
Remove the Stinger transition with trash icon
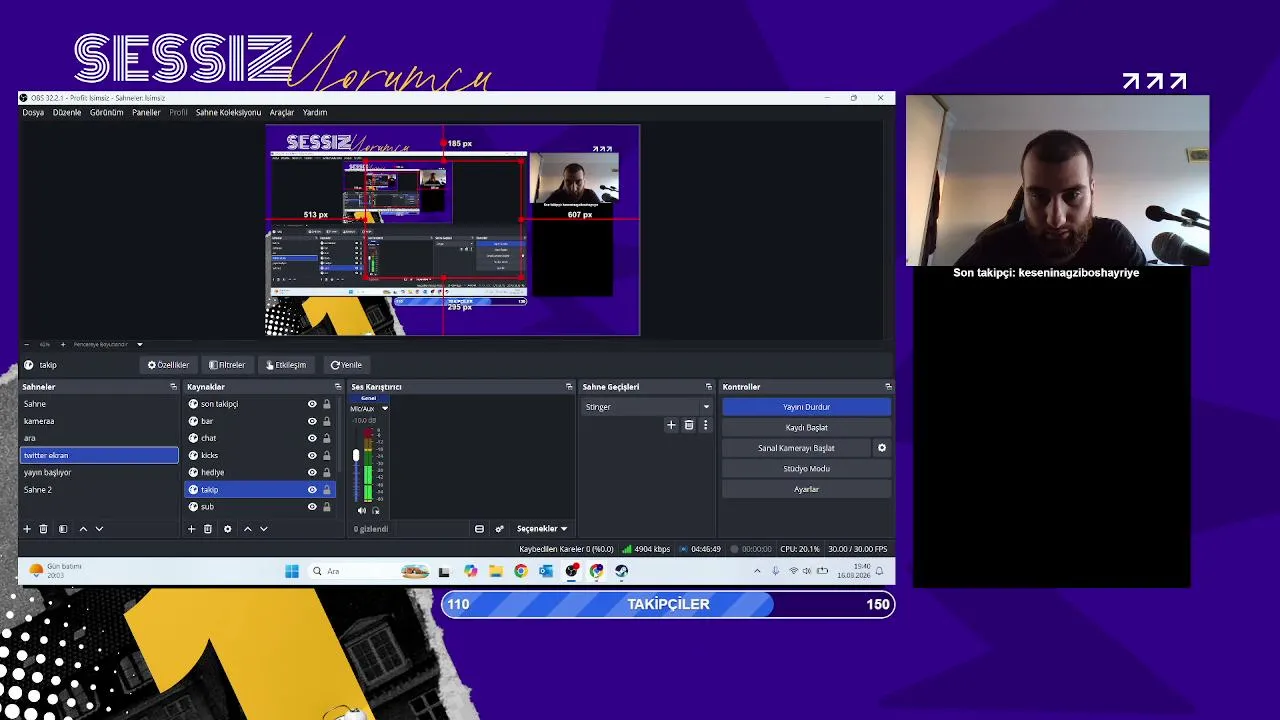689,425
